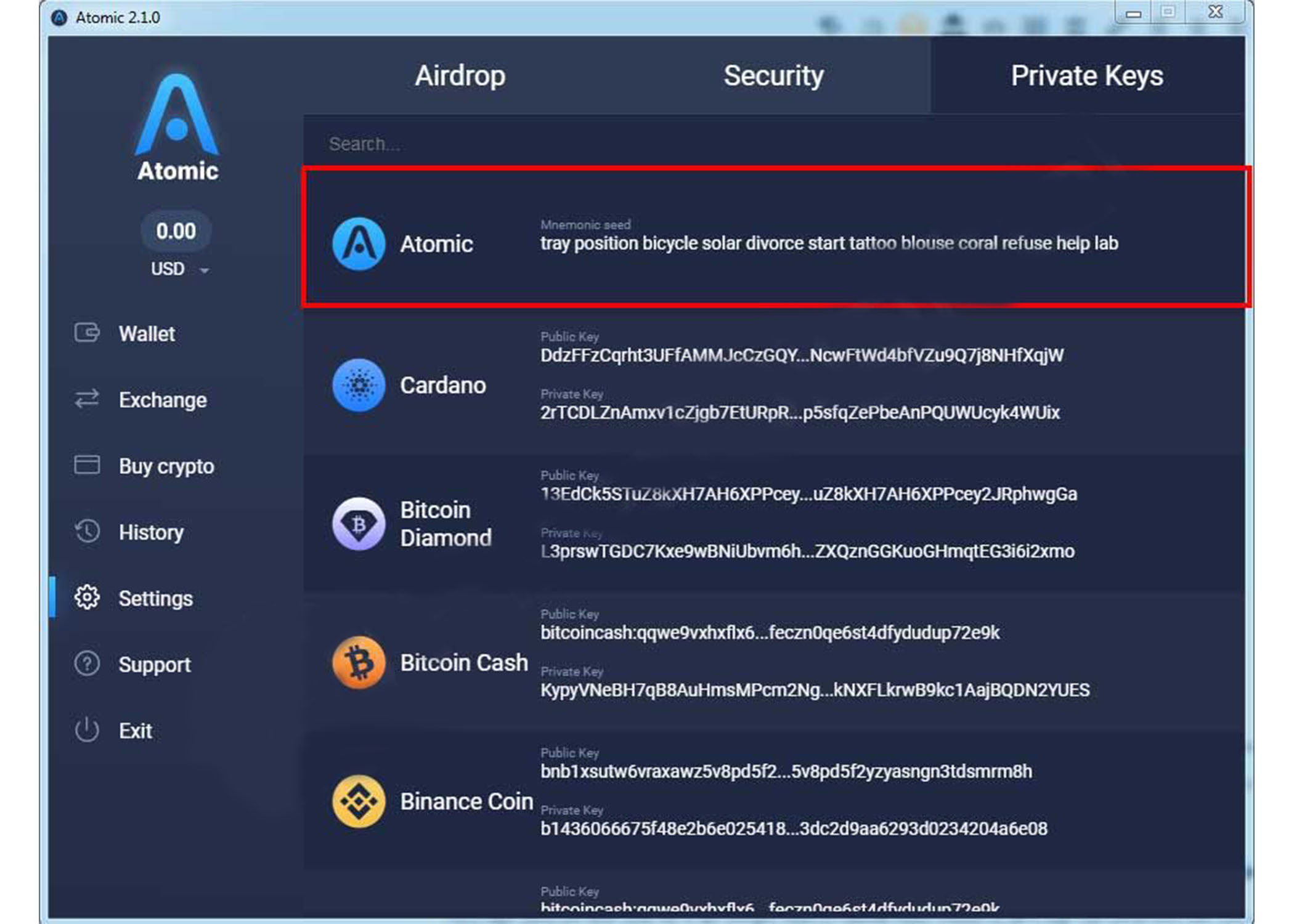Viewport: 1294px width, 924px height.
Task: Open the Support menu item
Action: coord(155,665)
